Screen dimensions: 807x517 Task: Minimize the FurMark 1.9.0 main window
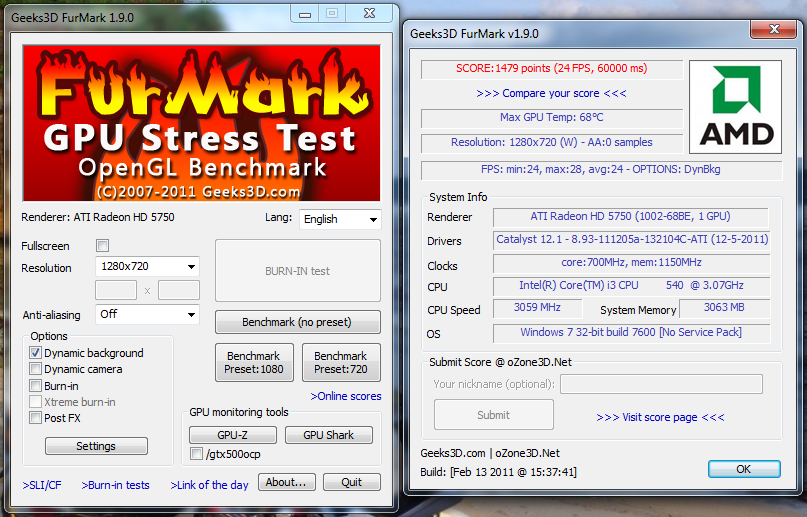[305, 14]
